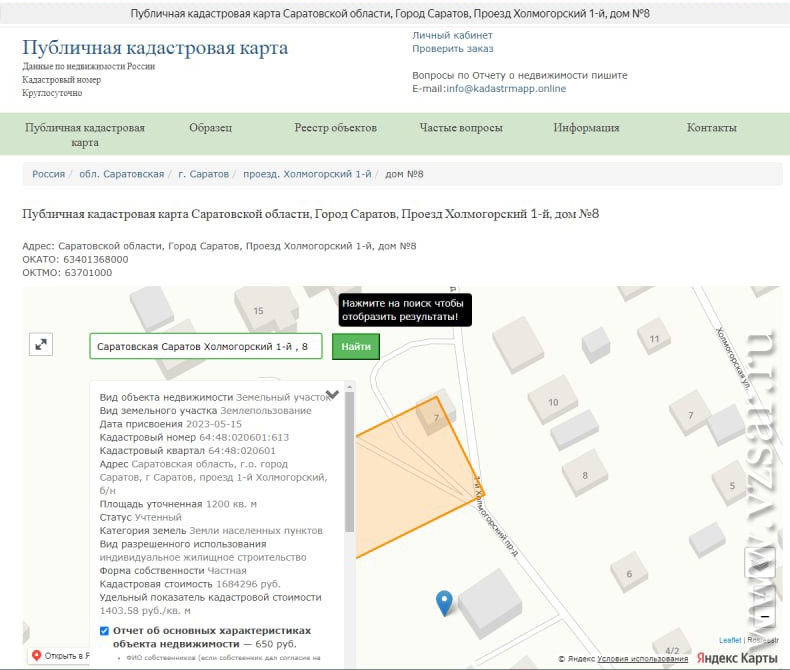This screenshot has width=790, height=670.
Task: Click the blue location marker pin
Action: (x=445, y=602)
